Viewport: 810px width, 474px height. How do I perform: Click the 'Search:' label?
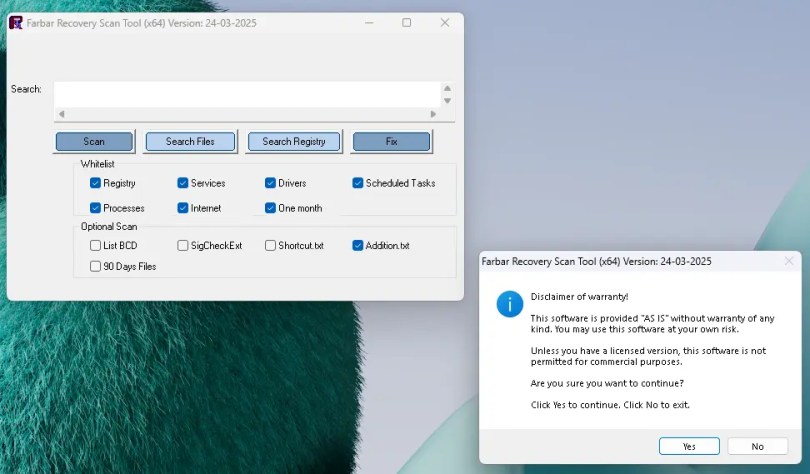[26, 89]
